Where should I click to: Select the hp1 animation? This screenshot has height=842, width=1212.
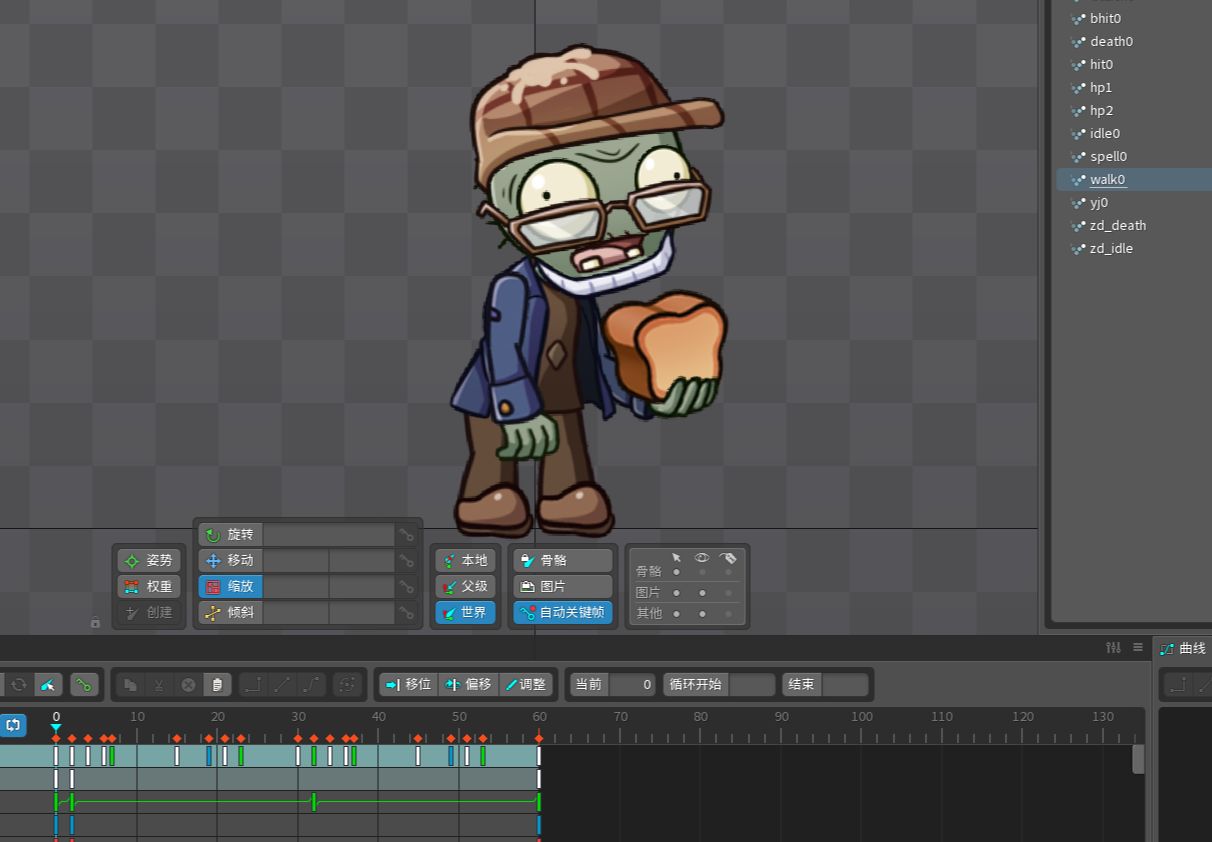(1101, 87)
